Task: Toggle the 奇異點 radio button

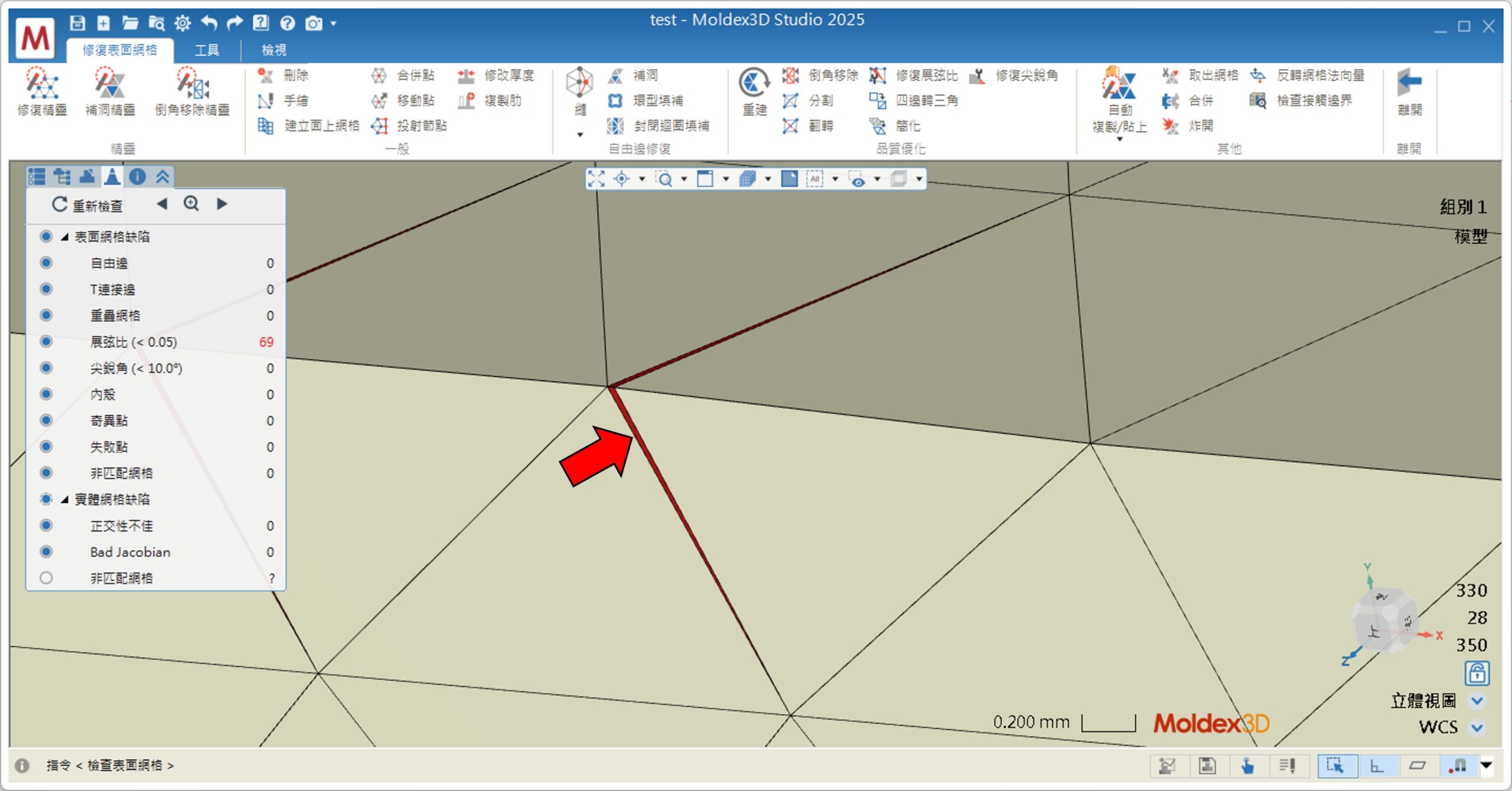Action: [46, 420]
